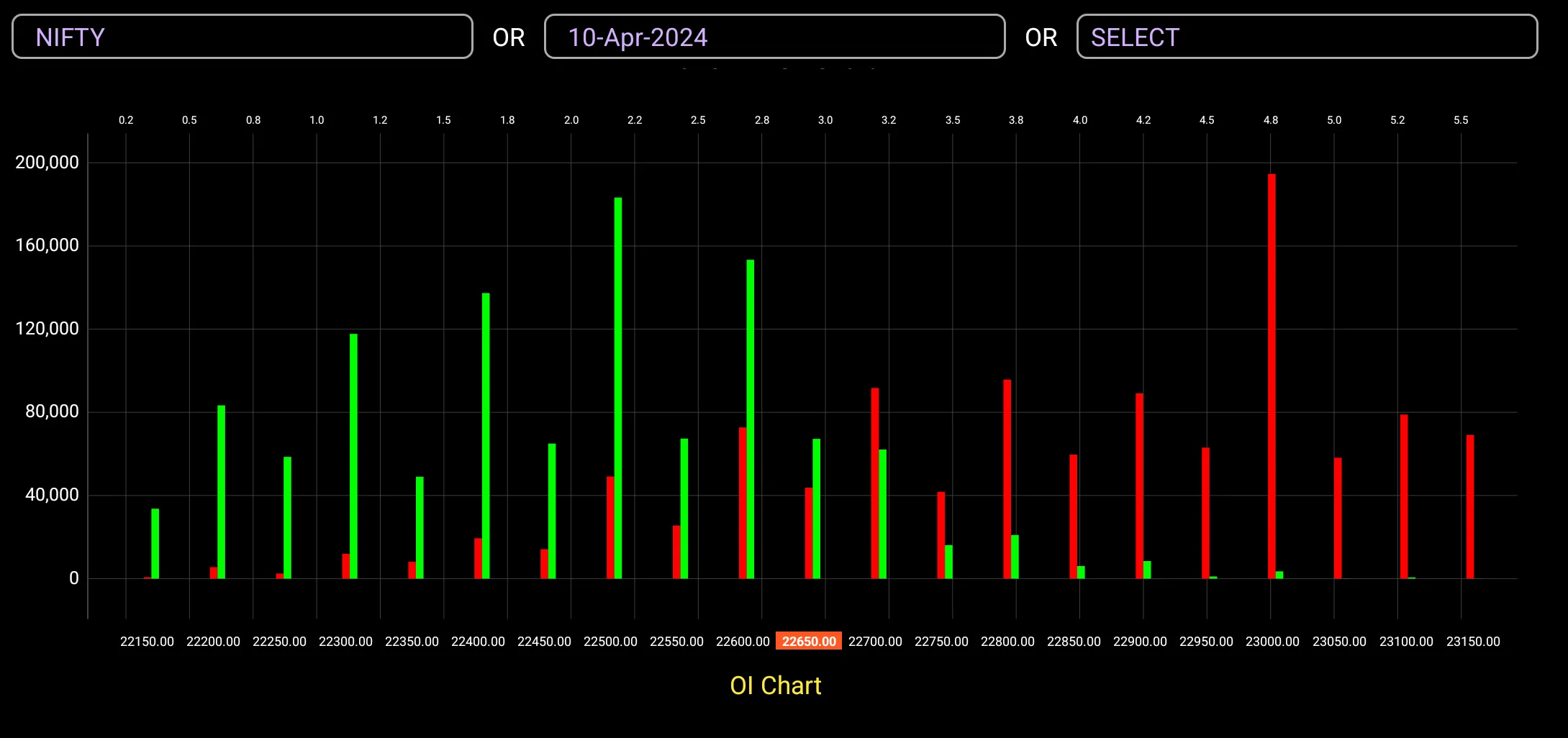Click the 0.2 top axis label
Viewport: 1568px width, 738px height.
(126, 120)
